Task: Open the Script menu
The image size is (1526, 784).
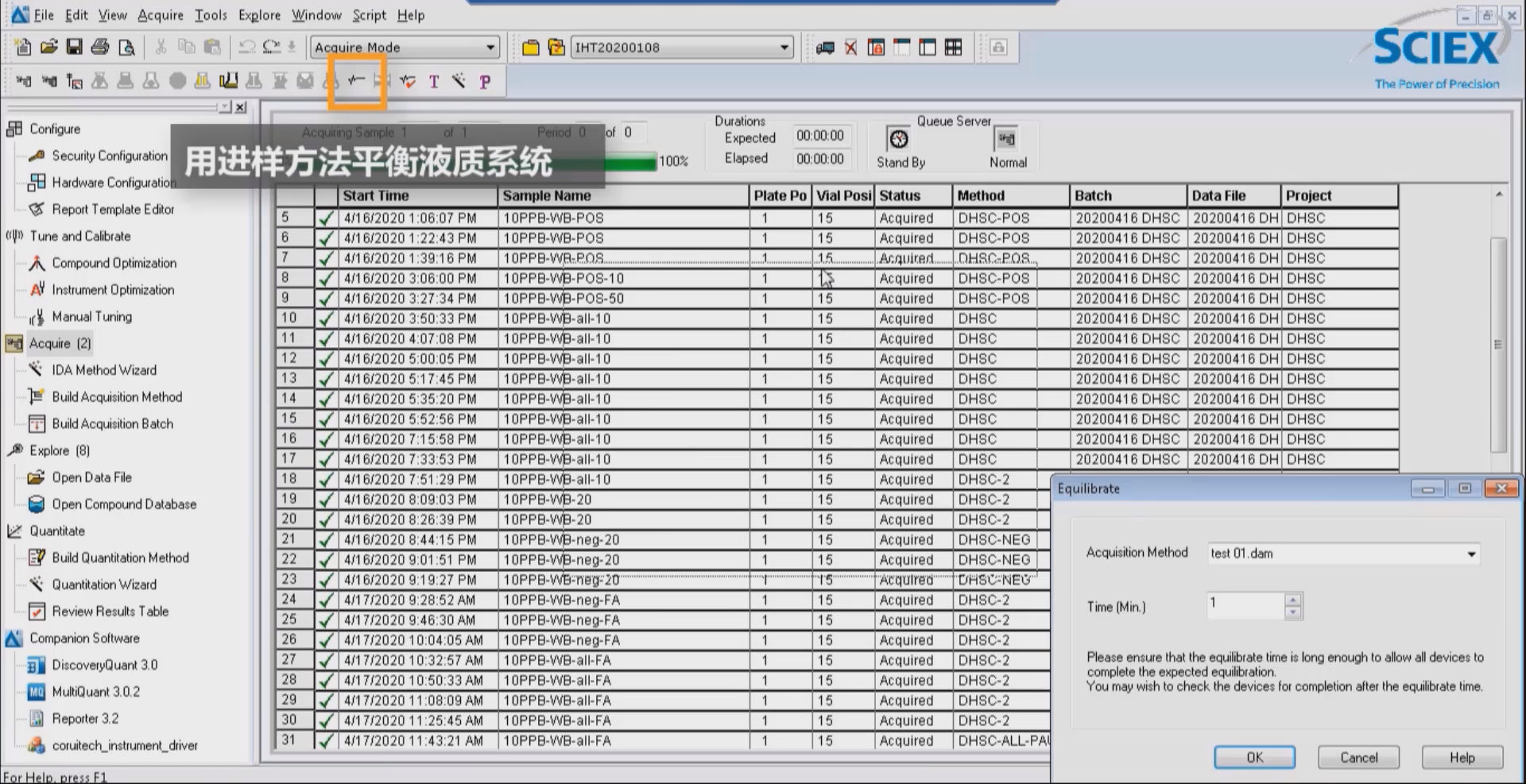Action: pyautogui.click(x=369, y=15)
